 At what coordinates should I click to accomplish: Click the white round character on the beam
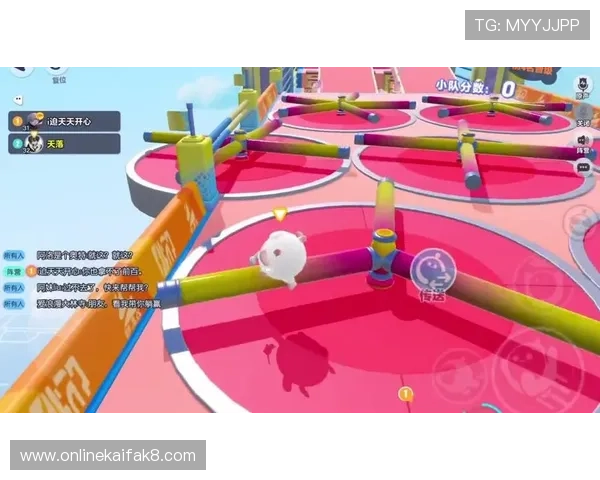(279, 258)
